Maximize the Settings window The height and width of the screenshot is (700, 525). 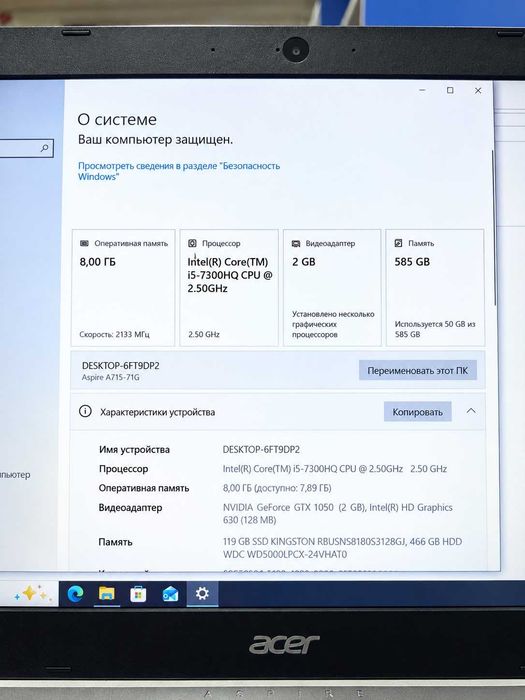point(450,90)
